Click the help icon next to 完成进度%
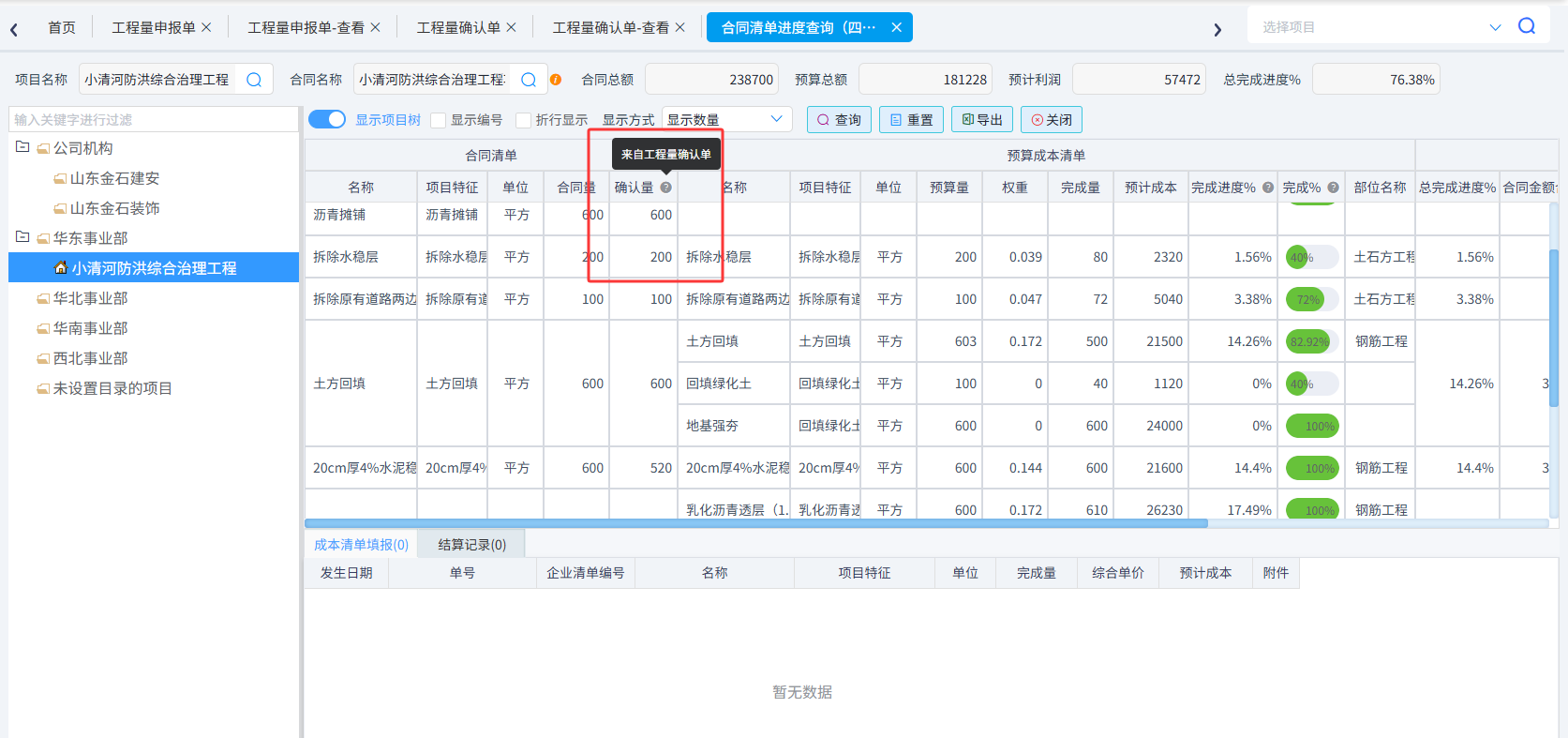The height and width of the screenshot is (738, 1568). point(1268,188)
